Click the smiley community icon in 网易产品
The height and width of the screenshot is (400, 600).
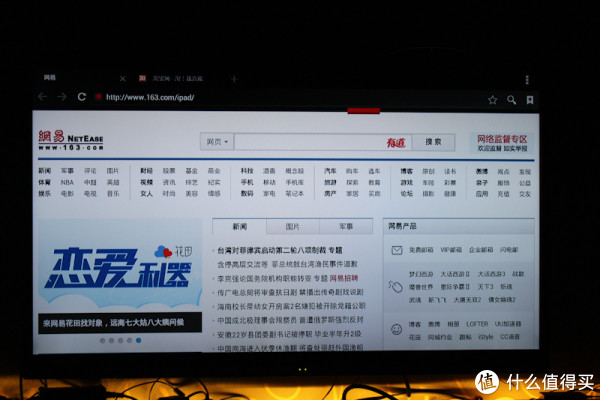[396, 329]
